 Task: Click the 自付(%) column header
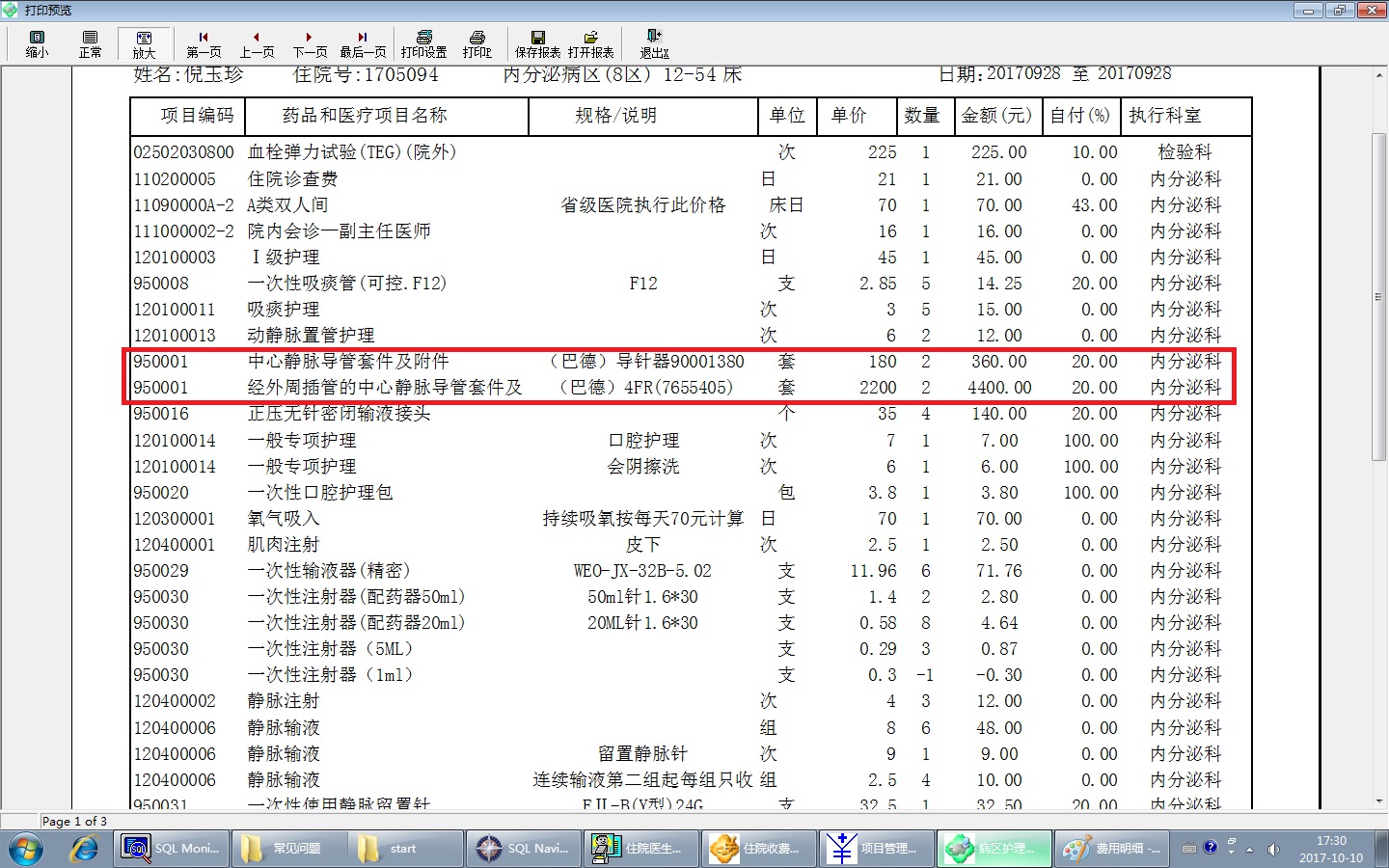tap(1080, 116)
